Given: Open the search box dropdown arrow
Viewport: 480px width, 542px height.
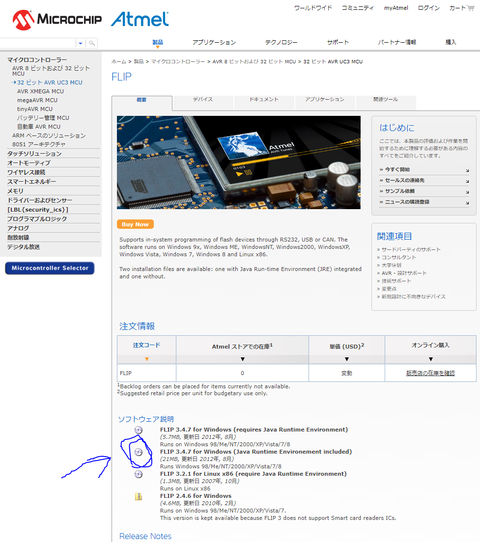Looking at the screenshot, I should (80, 43).
